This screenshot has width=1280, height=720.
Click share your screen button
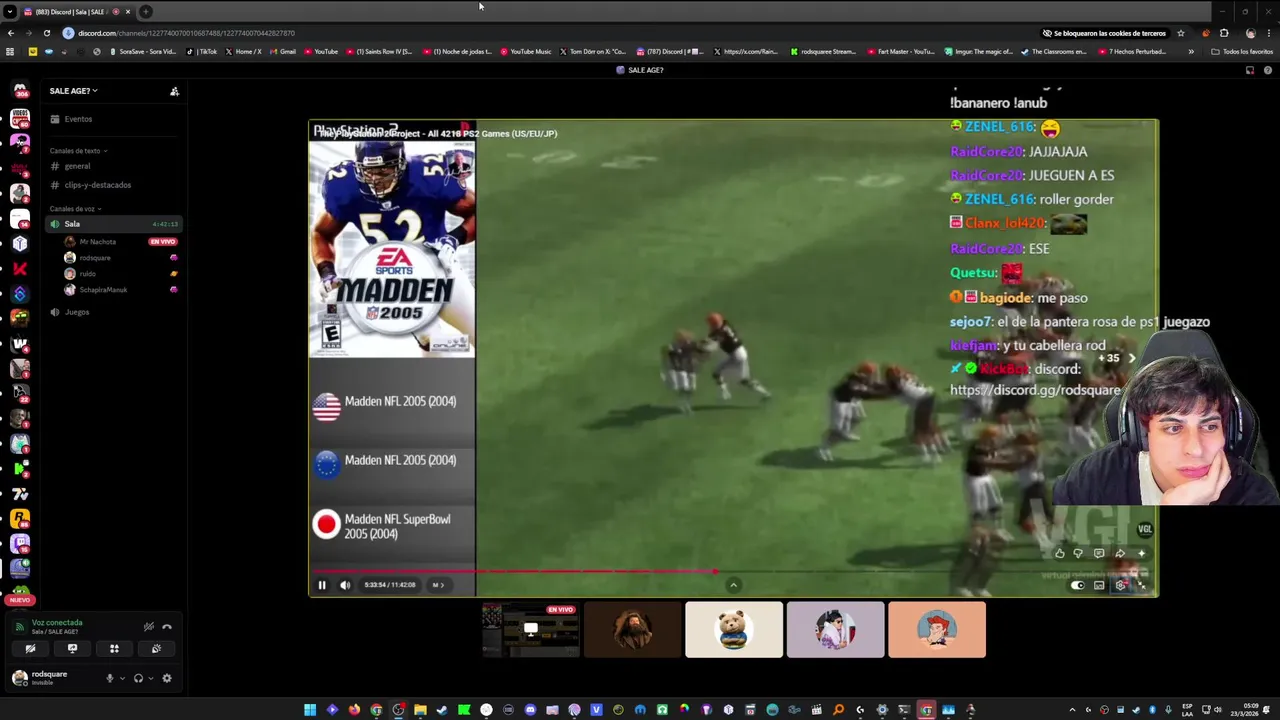click(x=72, y=649)
